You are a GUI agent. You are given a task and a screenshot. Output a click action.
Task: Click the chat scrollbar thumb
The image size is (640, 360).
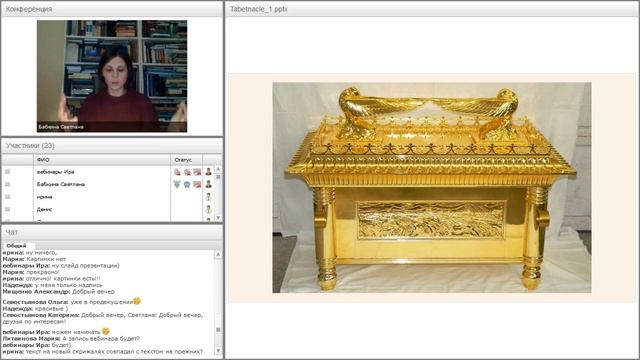coord(218,329)
